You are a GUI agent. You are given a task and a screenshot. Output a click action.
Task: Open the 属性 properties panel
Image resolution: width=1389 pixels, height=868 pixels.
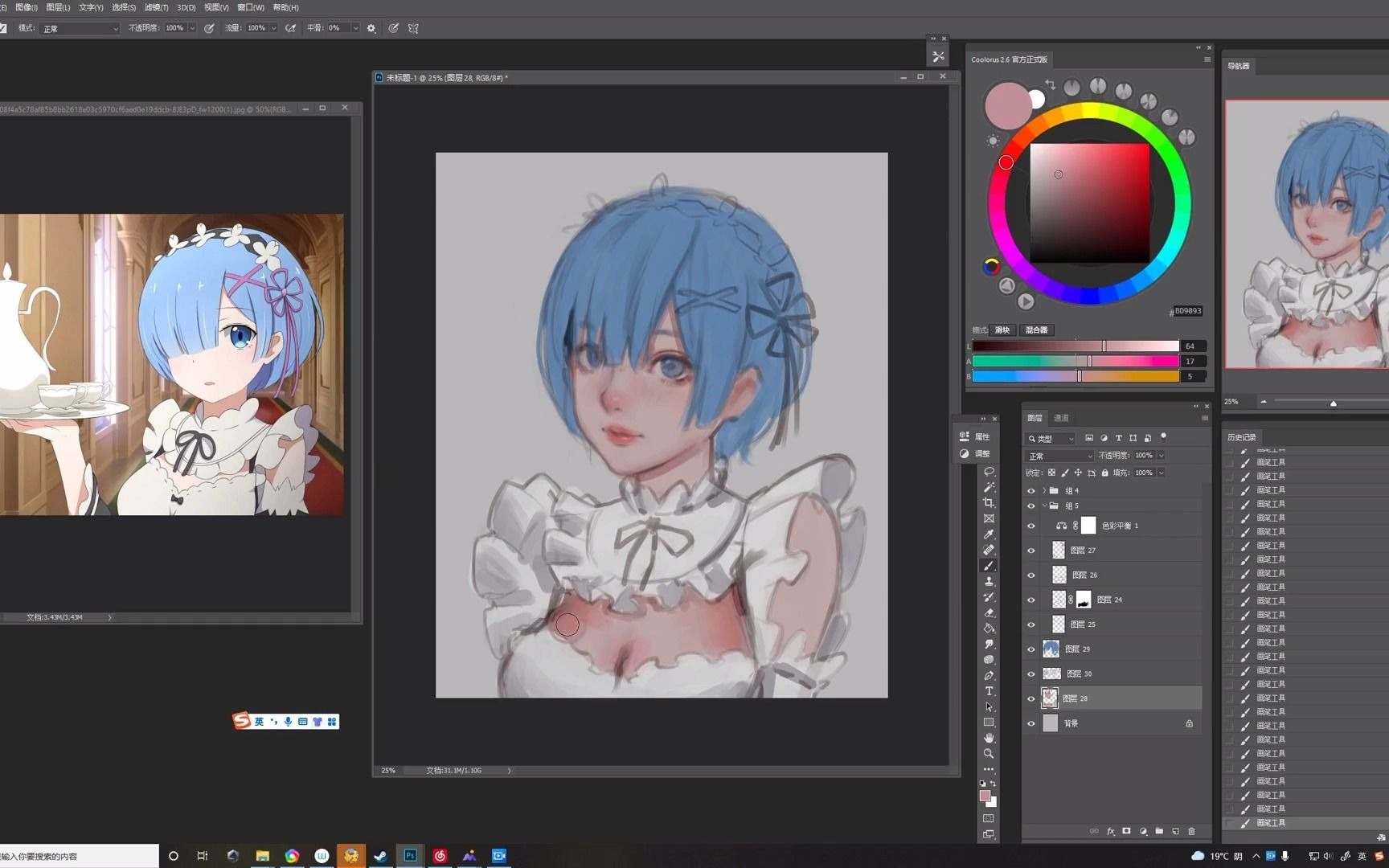click(x=975, y=436)
